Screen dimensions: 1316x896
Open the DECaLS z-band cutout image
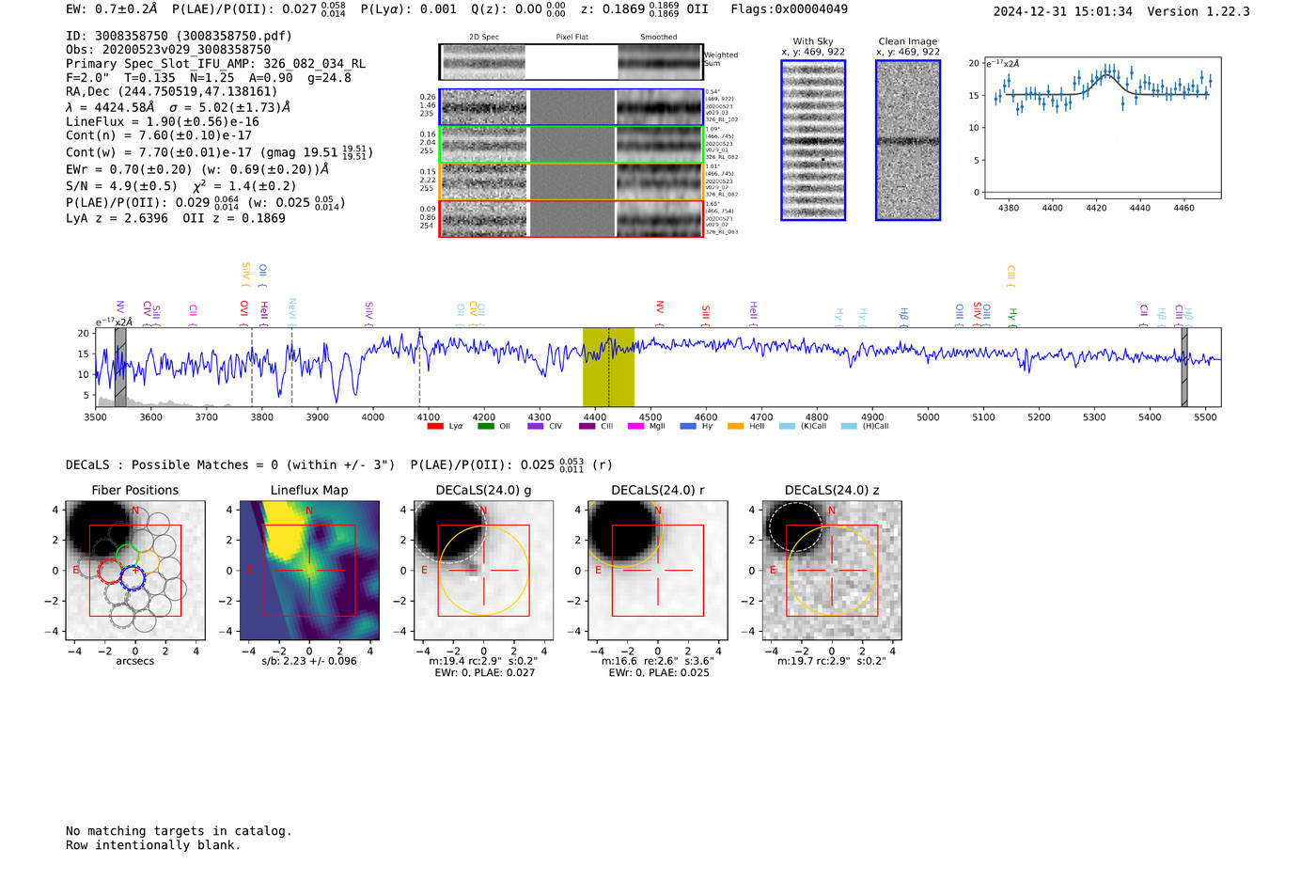pos(831,571)
